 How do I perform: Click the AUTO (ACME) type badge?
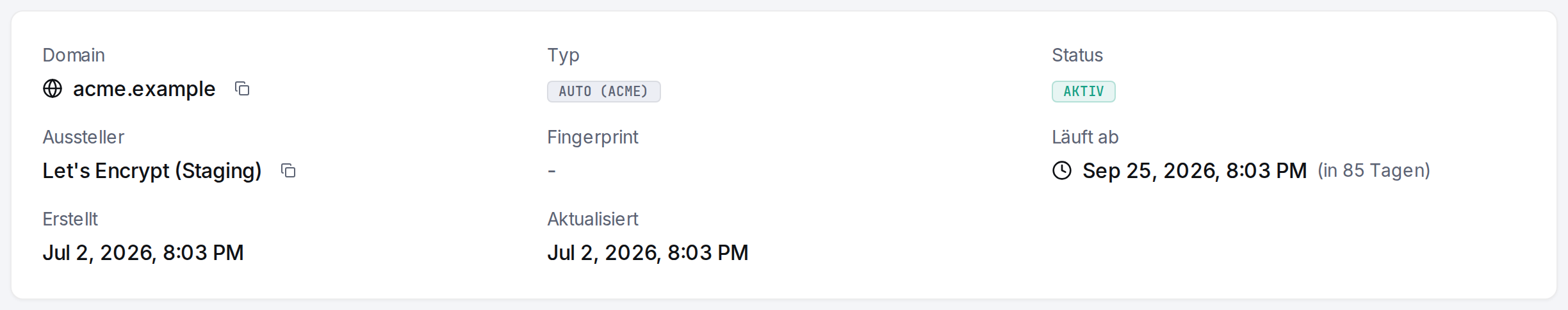click(603, 92)
